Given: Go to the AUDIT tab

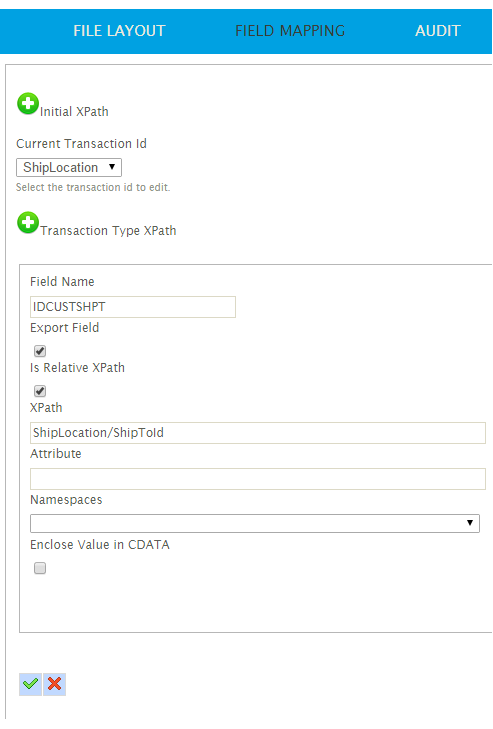Looking at the screenshot, I should pos(438,31).
